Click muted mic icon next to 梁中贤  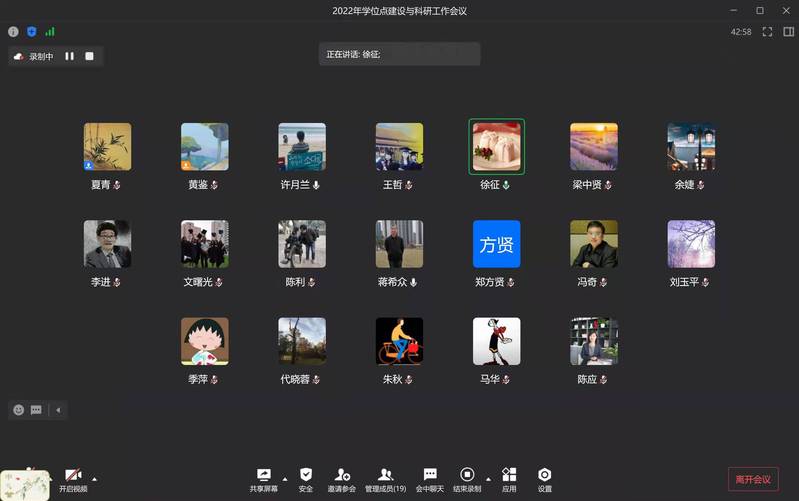coord(608,185)
